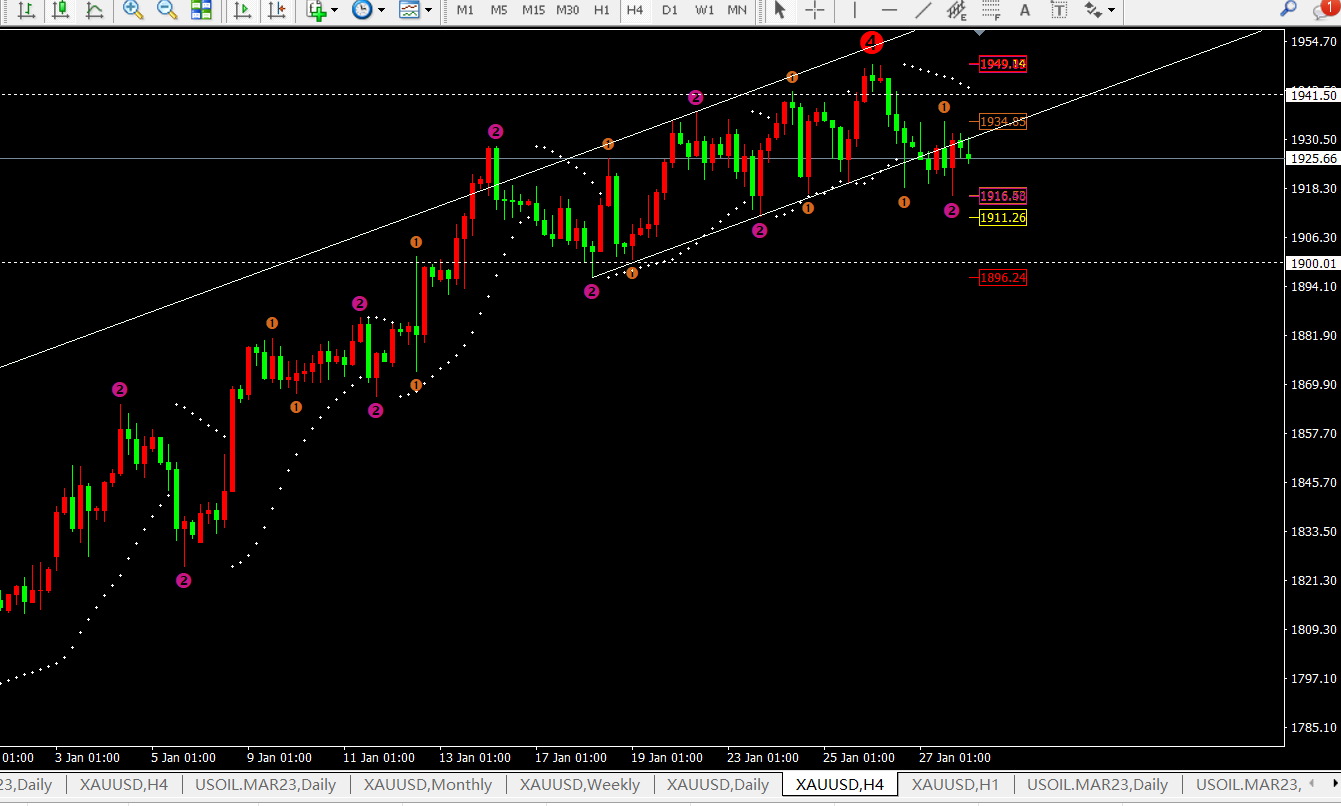The height and width of the screenshot is (806, 1341).
Task: Set timeframe to MN
Action: point(737,11)
